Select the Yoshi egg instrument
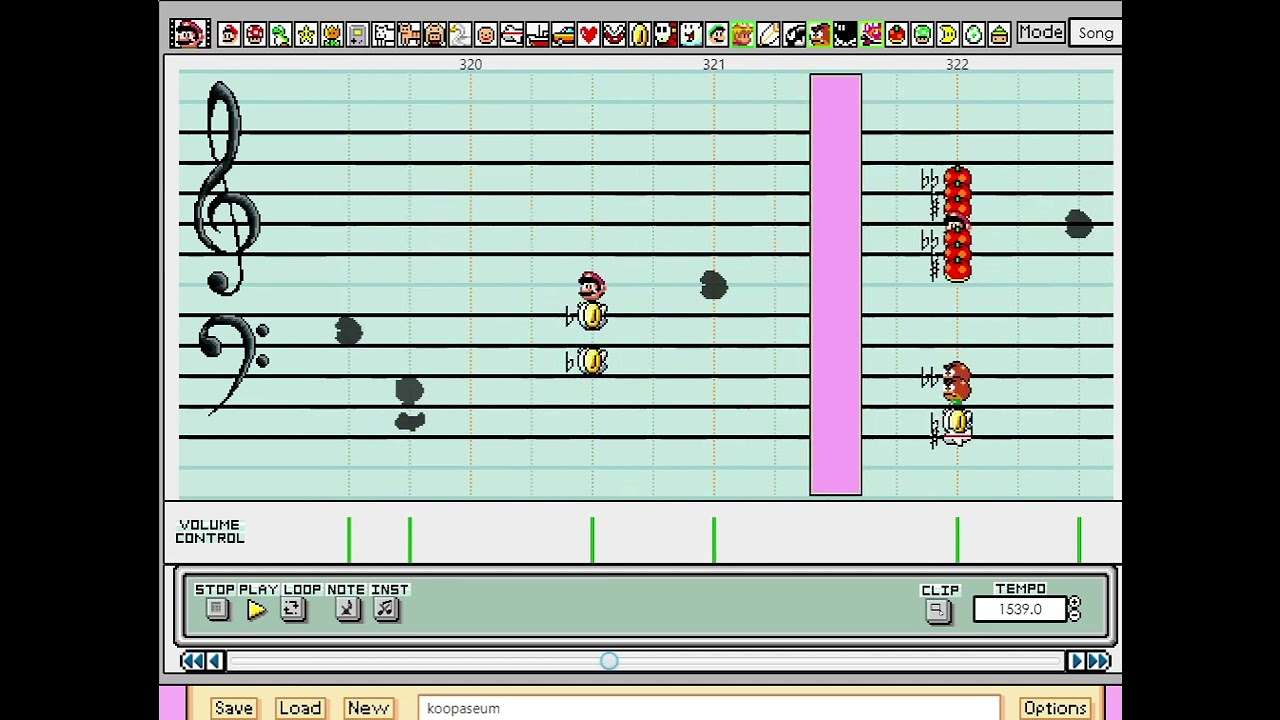The width and height of the screenshot is (1280, 720). coord(973,35)
